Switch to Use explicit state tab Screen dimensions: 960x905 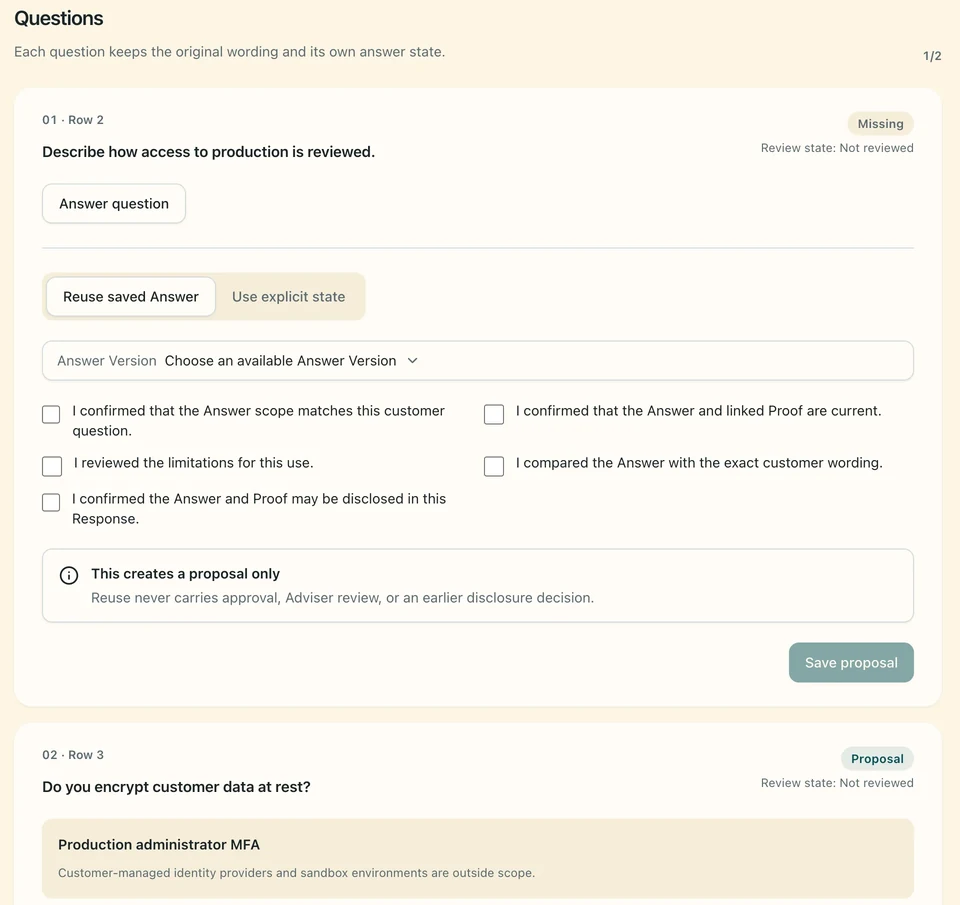click(x=288, y=296)
